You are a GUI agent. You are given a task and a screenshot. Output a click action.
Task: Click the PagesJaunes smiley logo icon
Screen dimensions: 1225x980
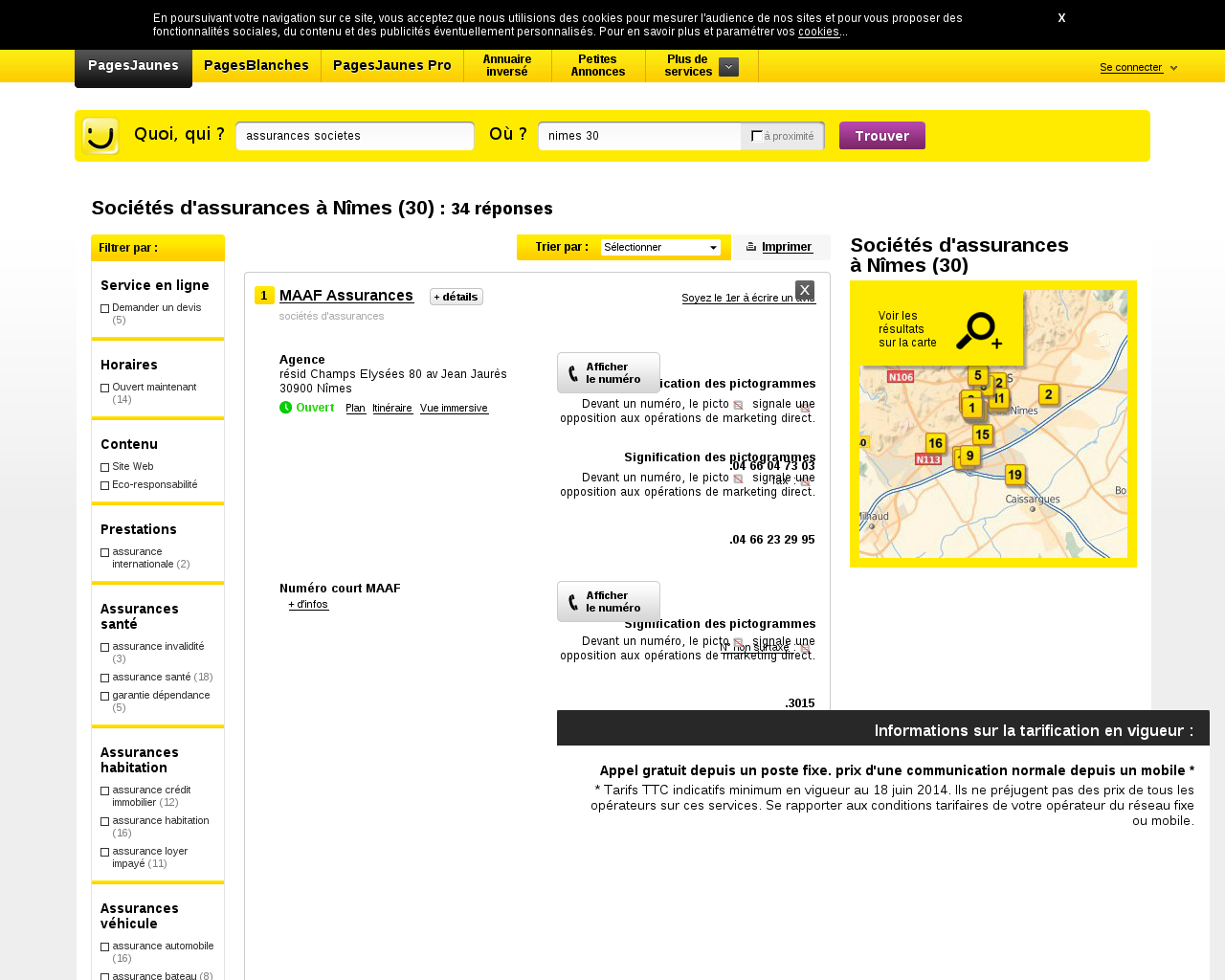pyautogui.click(x=100, y=136)
